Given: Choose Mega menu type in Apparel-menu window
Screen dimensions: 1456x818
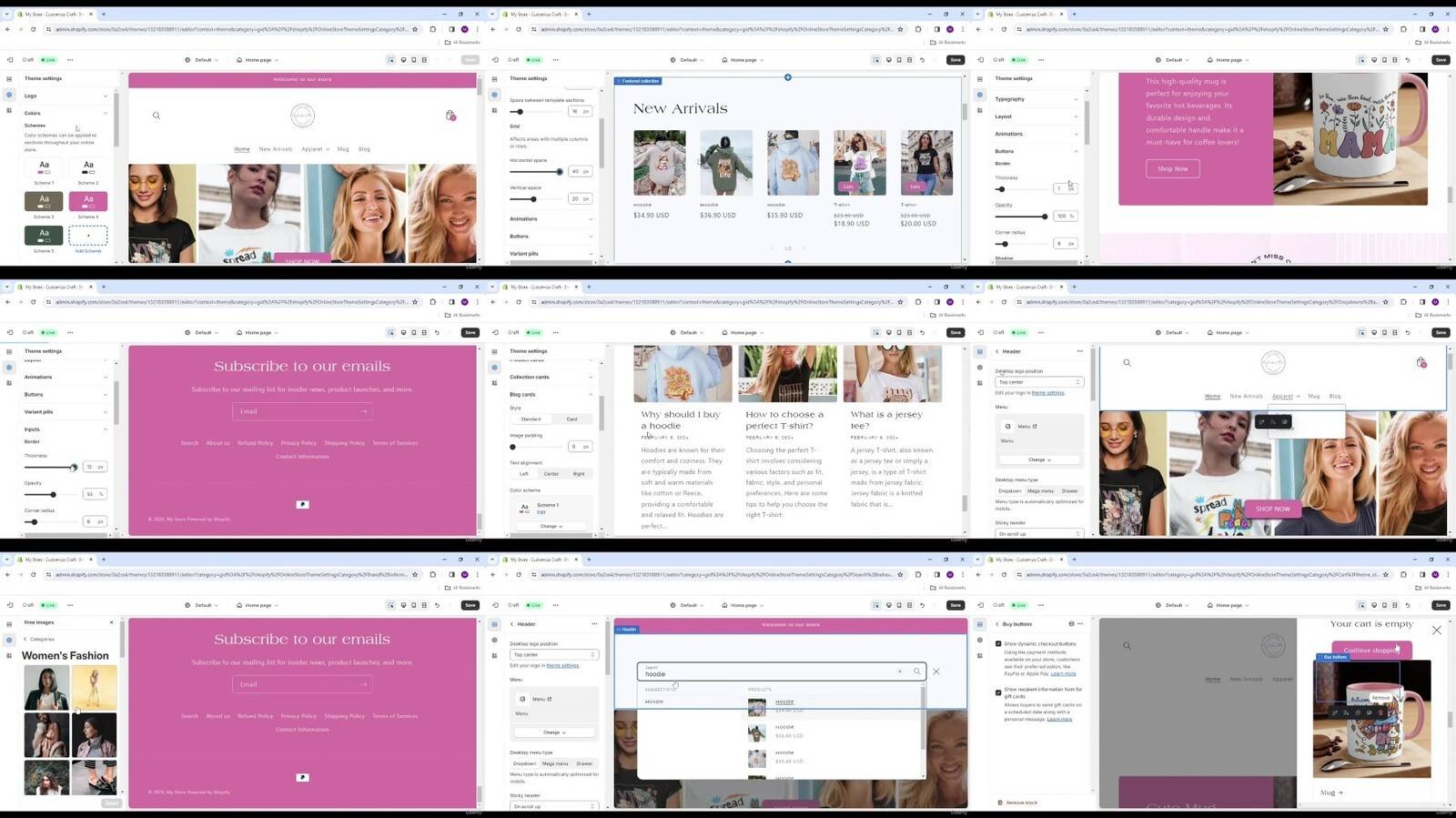Looking at the screenshot, I should coord(1040,491).
